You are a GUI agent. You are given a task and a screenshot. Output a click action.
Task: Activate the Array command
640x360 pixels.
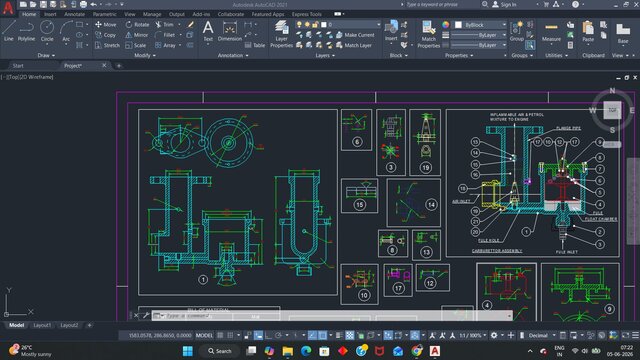[x=165, y=45]
